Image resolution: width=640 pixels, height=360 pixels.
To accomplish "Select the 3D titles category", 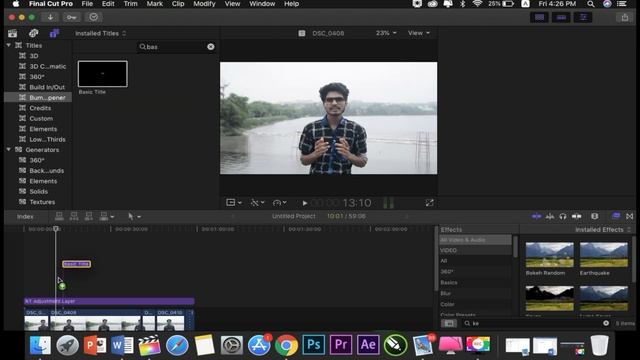I will point(33,56).
